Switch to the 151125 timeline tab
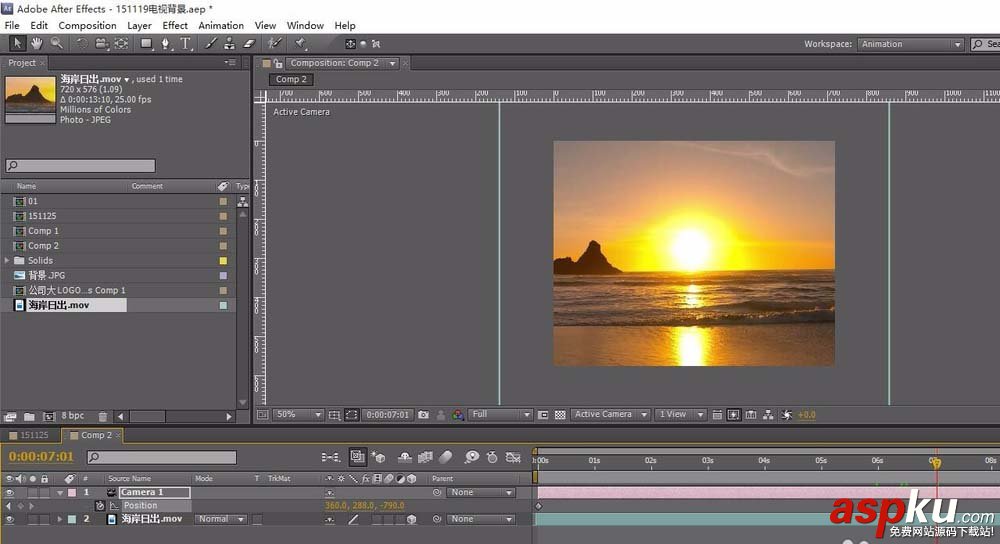The image size is (1000, 544). pos(34,435)
